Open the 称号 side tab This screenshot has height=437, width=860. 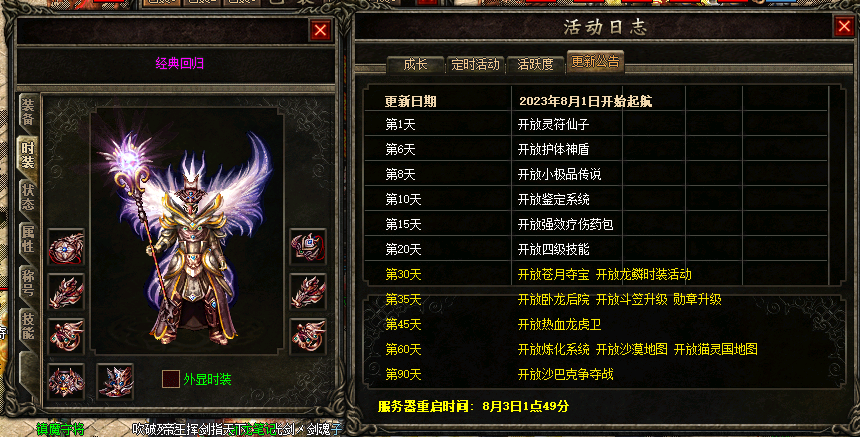coord(28,282)
